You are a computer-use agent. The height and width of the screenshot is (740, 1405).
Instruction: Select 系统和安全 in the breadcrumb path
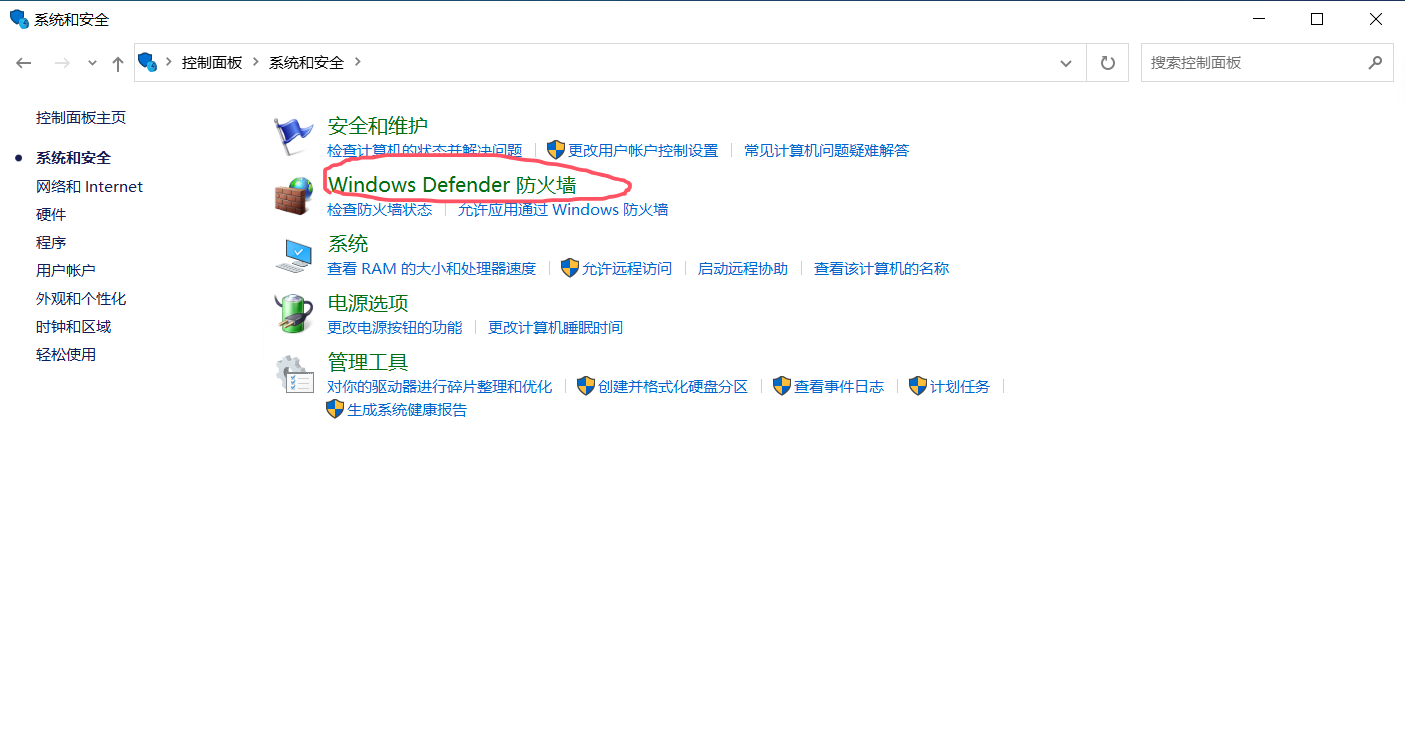(x=306, y=62)
